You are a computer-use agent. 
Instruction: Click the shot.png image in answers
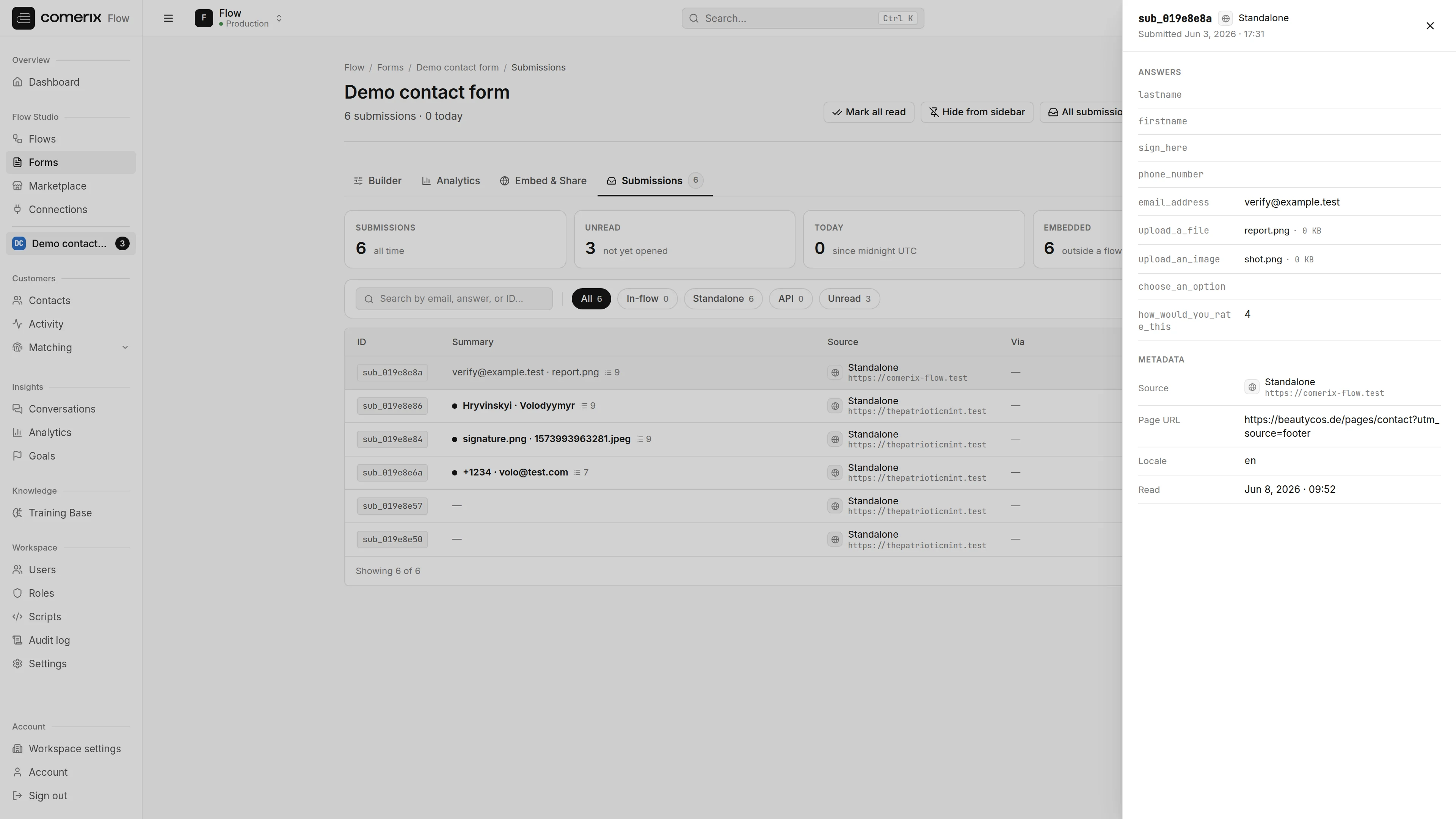pos(1263,259)
